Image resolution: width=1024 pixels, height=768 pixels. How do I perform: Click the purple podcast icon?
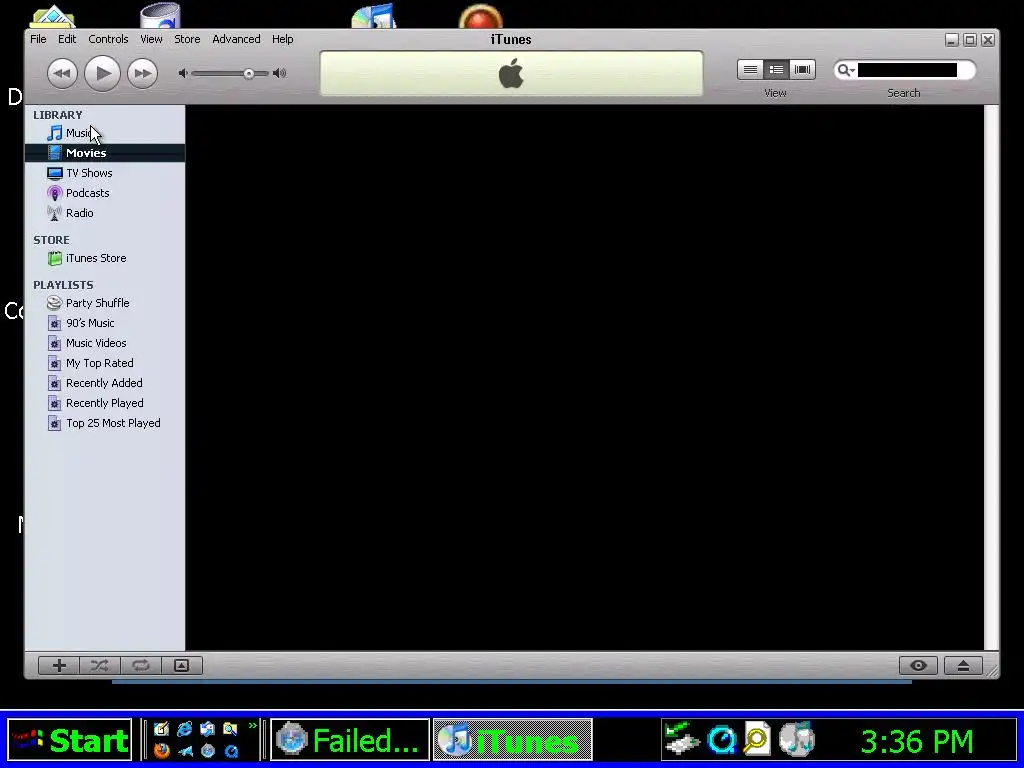point(55,193)
